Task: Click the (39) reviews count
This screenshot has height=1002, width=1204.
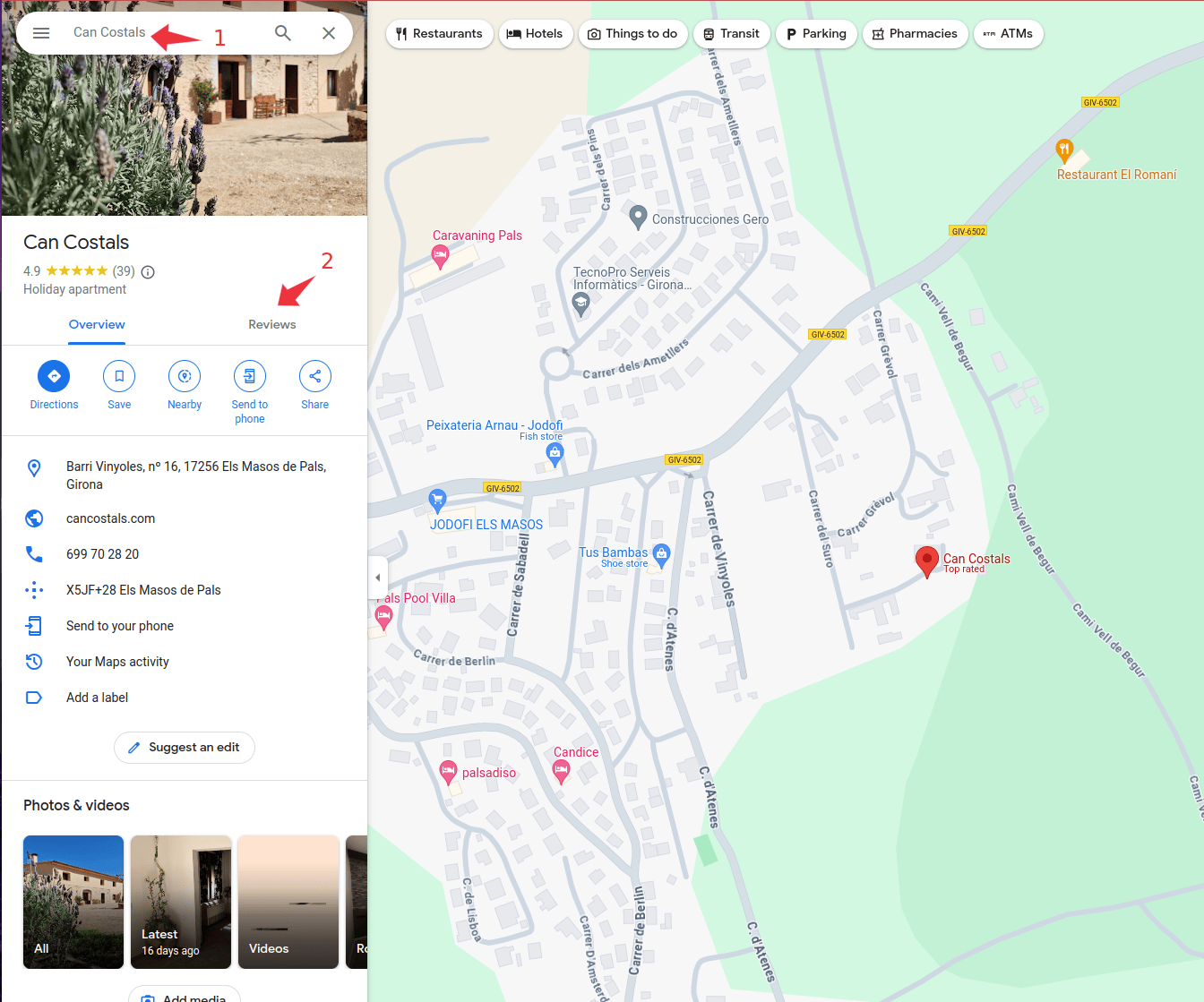Action: click(x=124, y=271)
